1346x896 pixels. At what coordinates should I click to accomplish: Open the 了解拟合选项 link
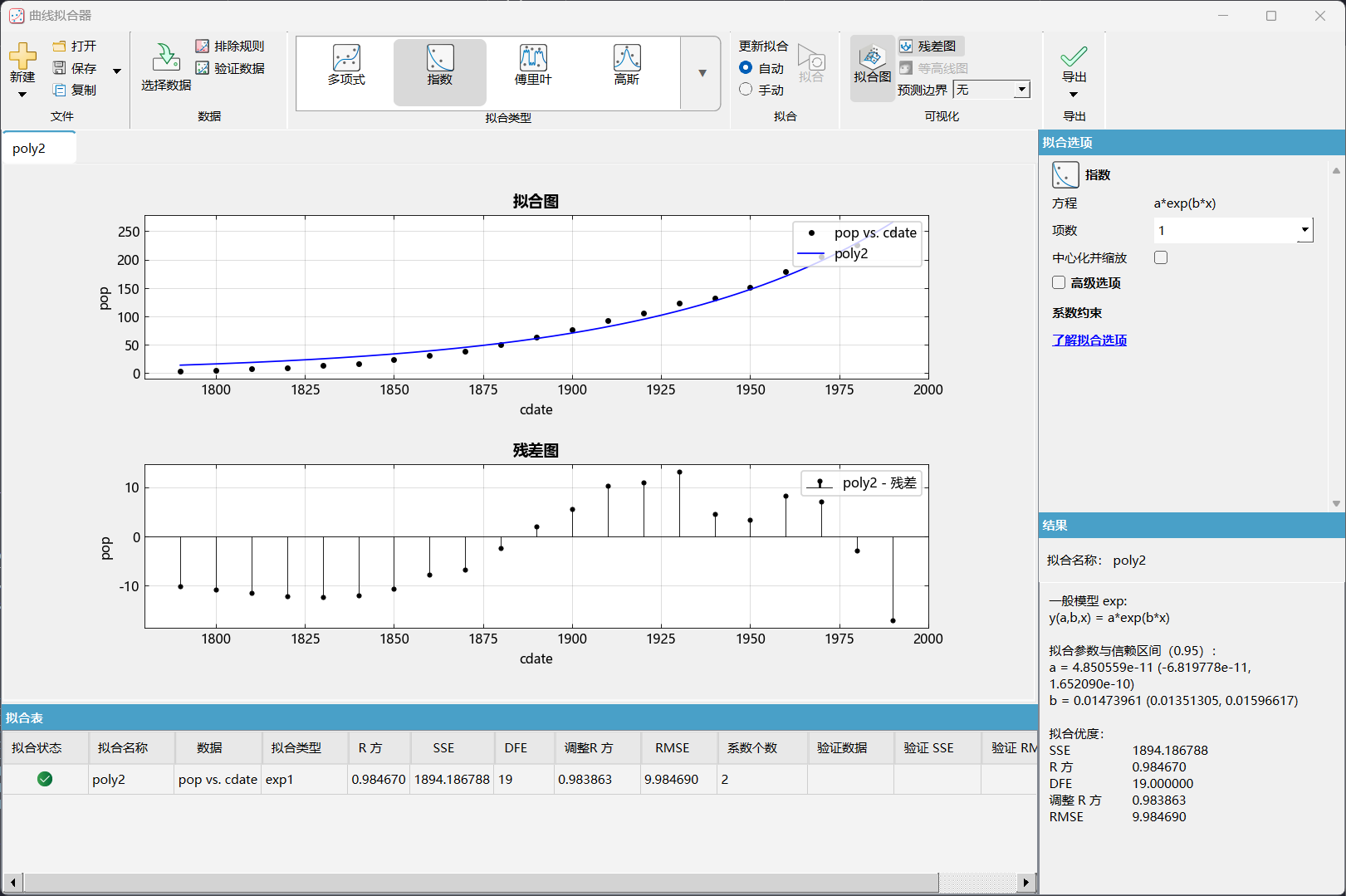click(1089, 340)
